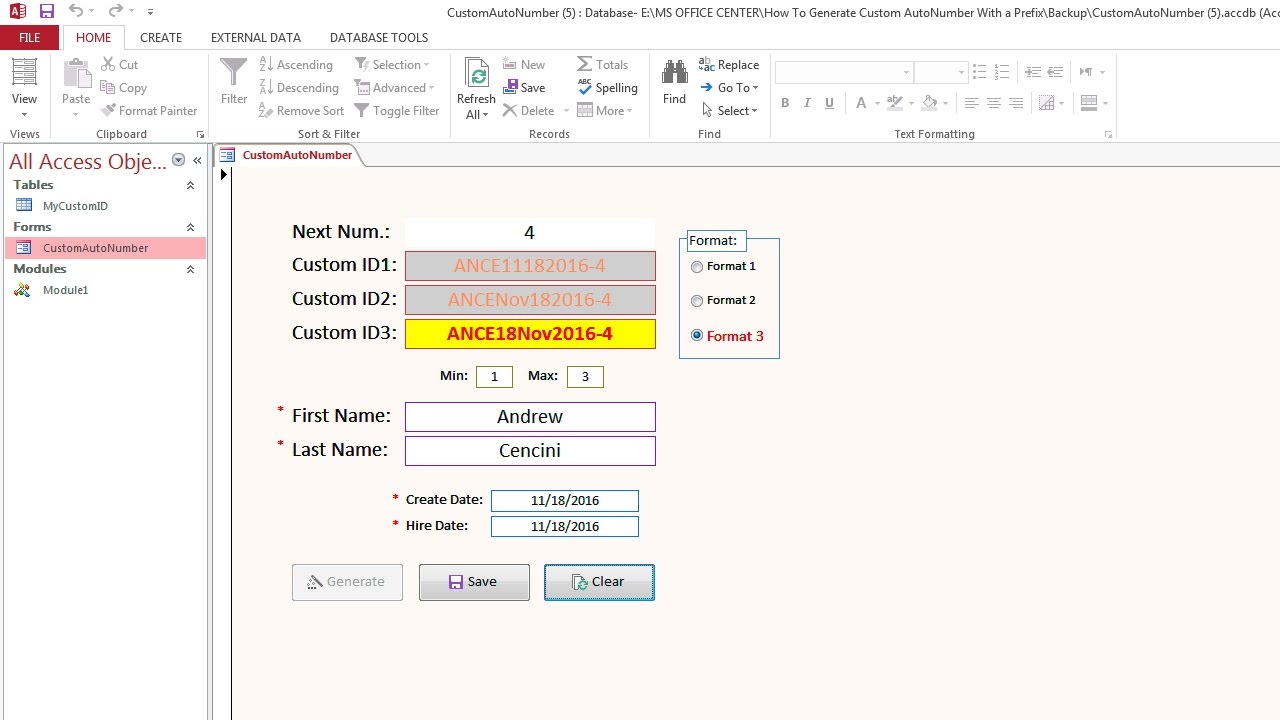Open the View button in ribbon
This screenshot has width=1280, height=720.
coord(24,88)
